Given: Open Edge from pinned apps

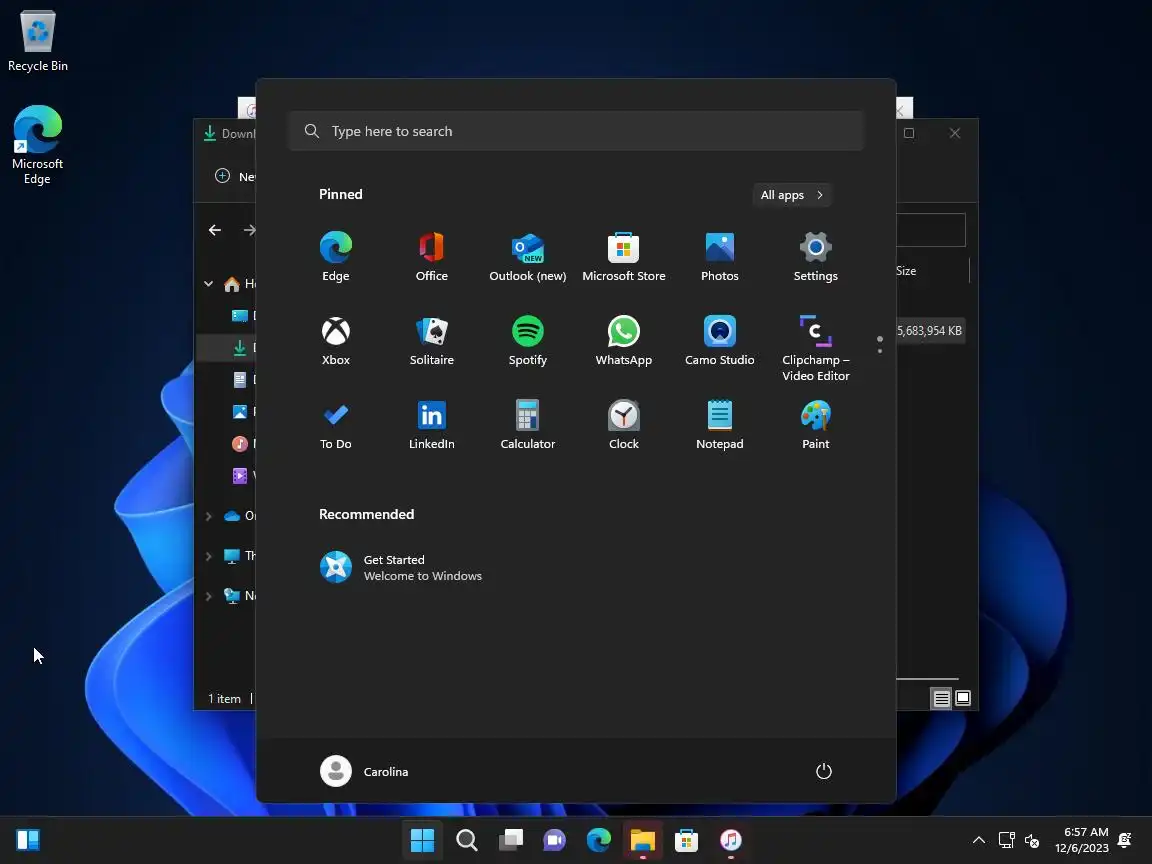Looking at the screenshot, I should click(336, 256).
